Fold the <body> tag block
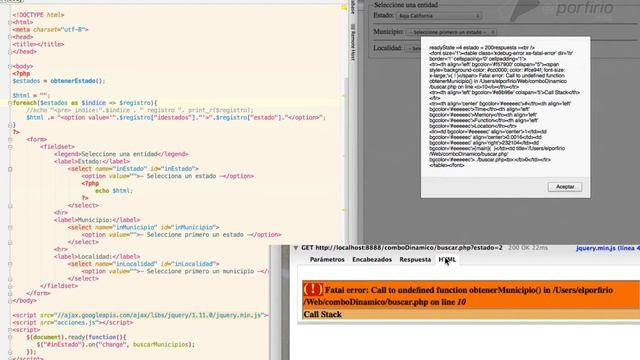This screenshot has height=360, width=640. [x=10, y=66]
